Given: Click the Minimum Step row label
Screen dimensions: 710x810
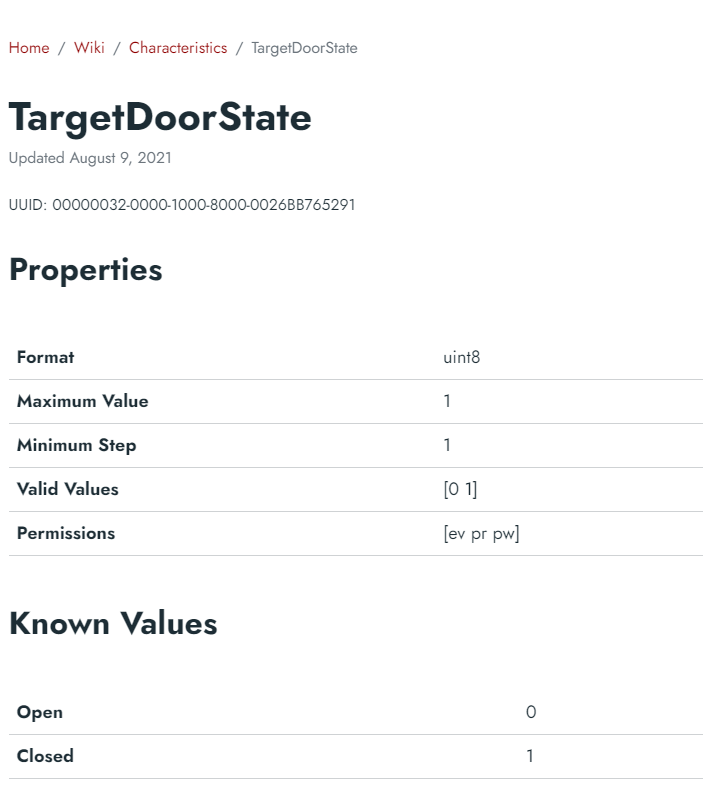Looking at the screenshot, I should tap(76, 445).
